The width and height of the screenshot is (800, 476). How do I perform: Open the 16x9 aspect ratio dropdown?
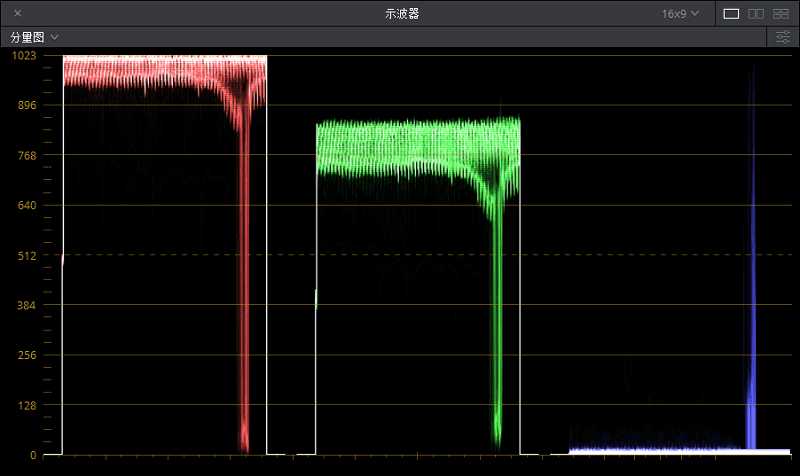(x=680, y=14)
